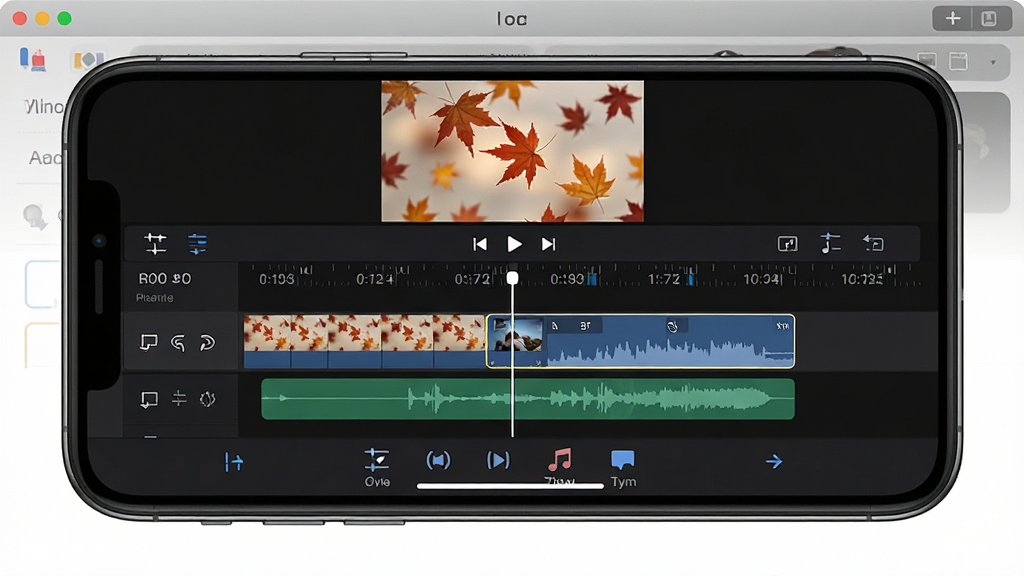Select the yellow-outlined blue waveform clip
1024x576 pixels.
coord(641,342)
